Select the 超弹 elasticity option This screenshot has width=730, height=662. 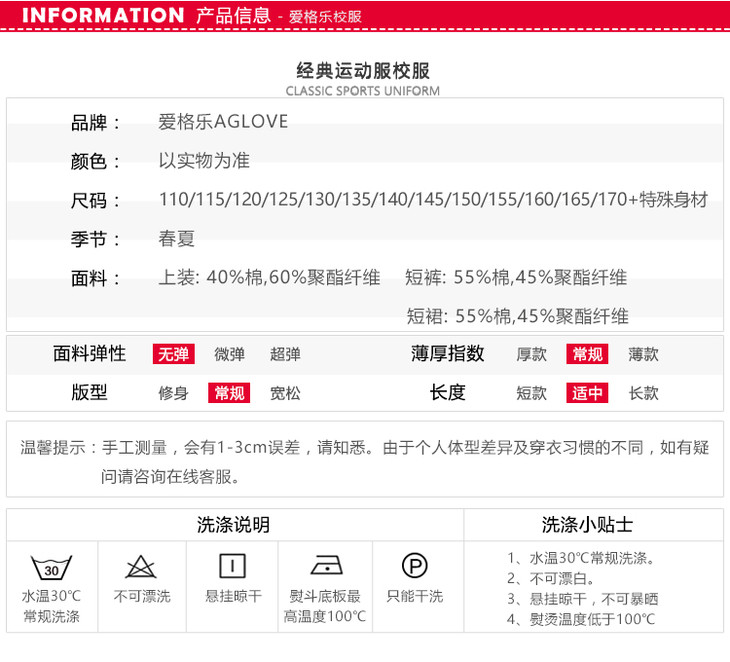285,354
